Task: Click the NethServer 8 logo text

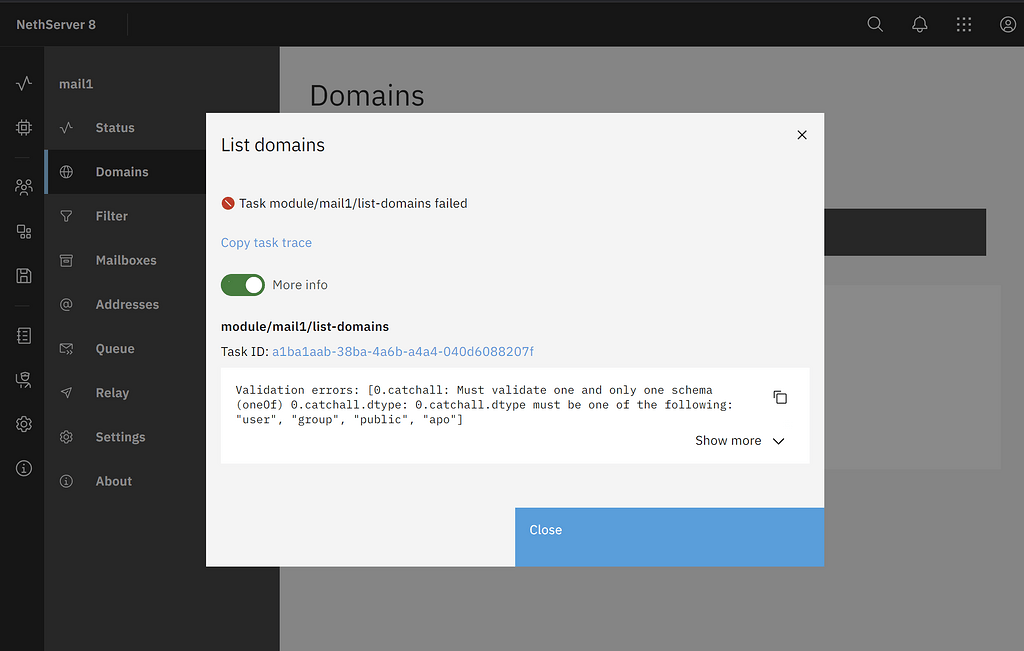Action: click(x=56, y=24)
